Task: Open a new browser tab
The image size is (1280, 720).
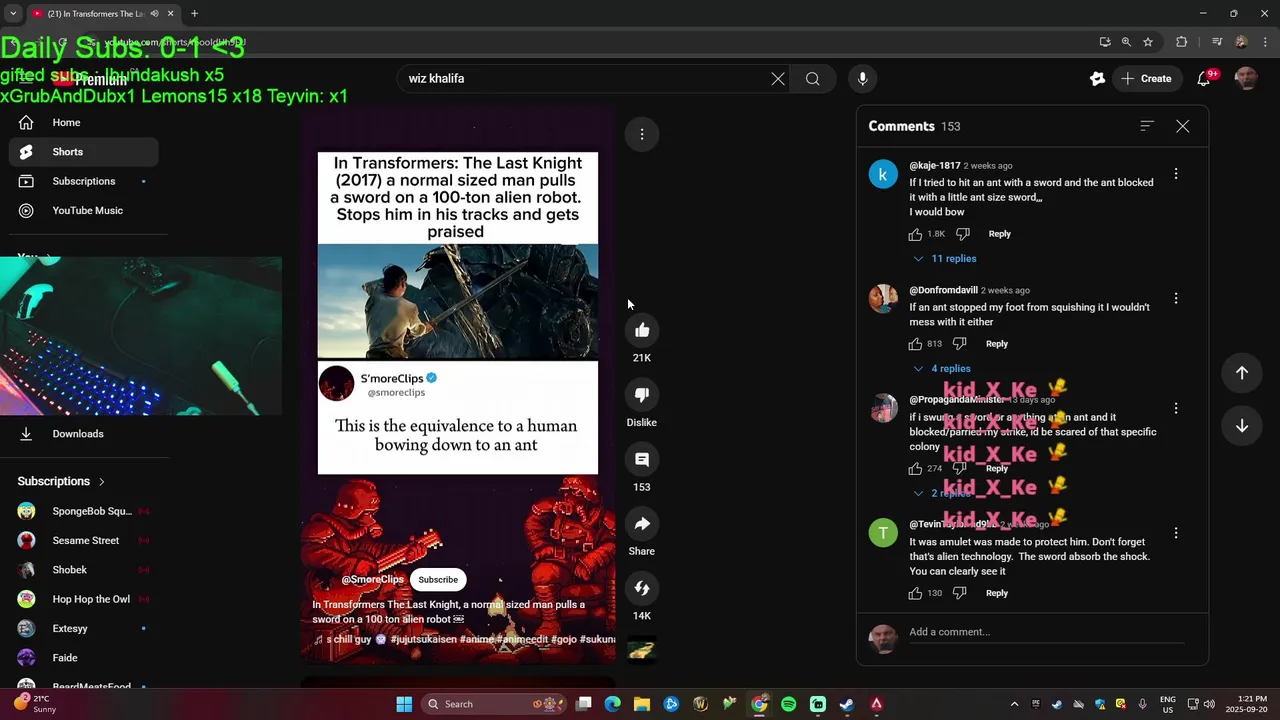Action: (194, 14)
